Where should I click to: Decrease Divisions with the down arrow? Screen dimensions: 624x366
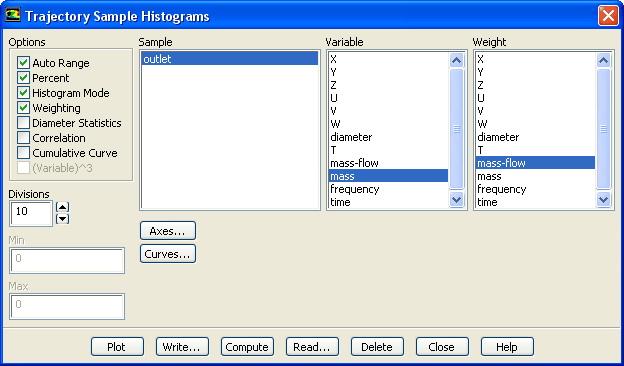coord(63,219)
